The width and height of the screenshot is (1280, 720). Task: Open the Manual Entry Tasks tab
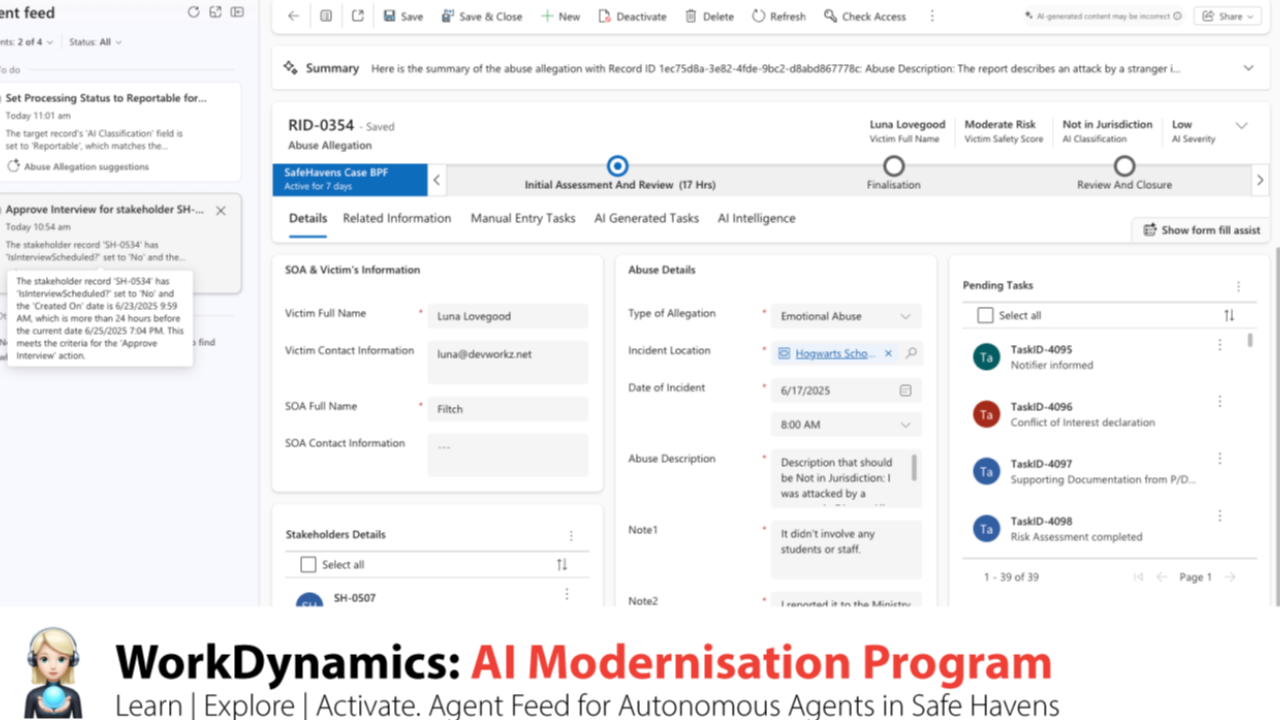(x=523, y=218)
